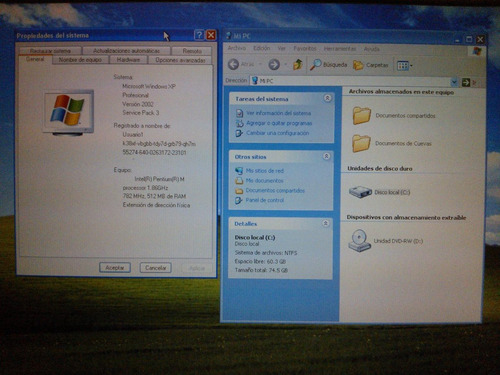Click Archivos almacenados en este equipo heading

coord(401,92)
